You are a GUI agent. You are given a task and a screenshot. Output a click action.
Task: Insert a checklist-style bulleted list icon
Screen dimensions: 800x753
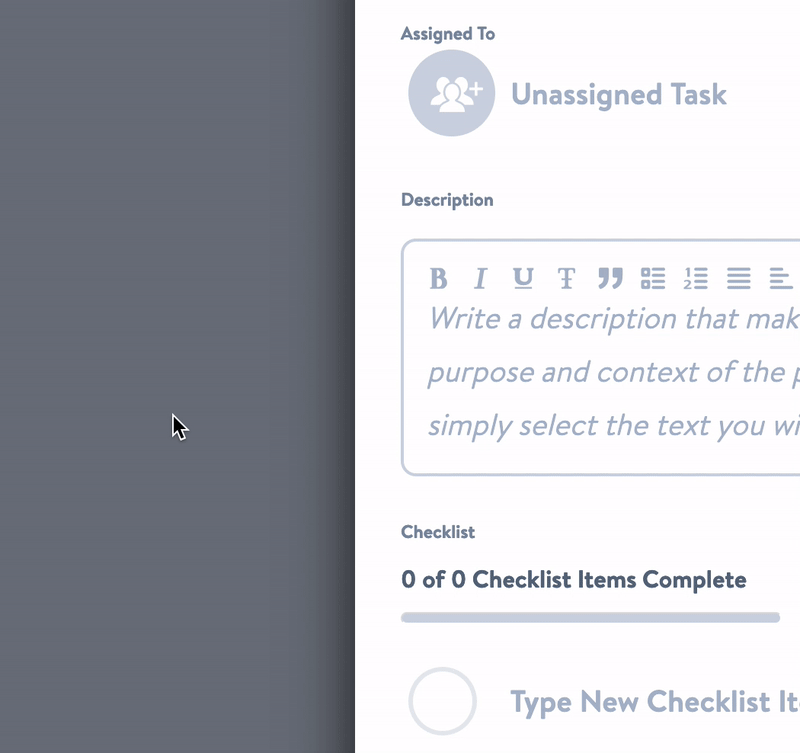pos(653,279)
